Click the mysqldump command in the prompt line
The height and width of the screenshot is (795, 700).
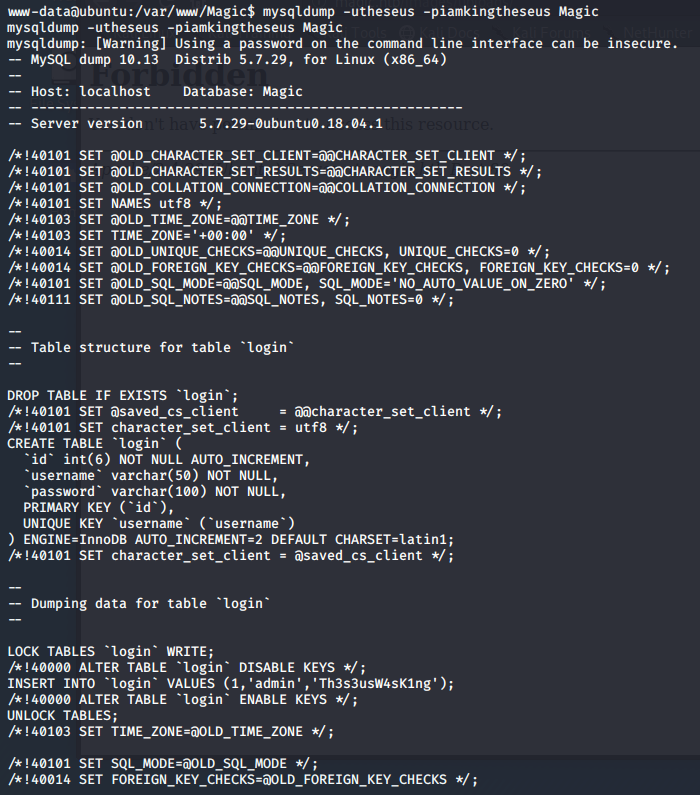click(x=299, y=11)
